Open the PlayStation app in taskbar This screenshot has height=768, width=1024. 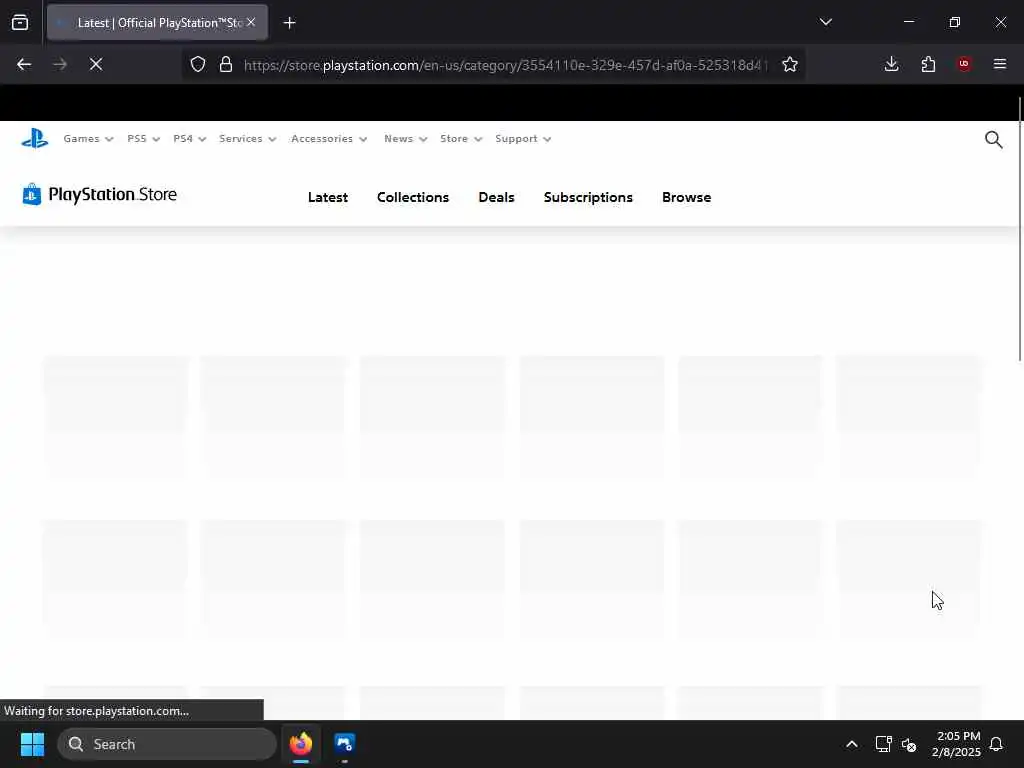344,744
